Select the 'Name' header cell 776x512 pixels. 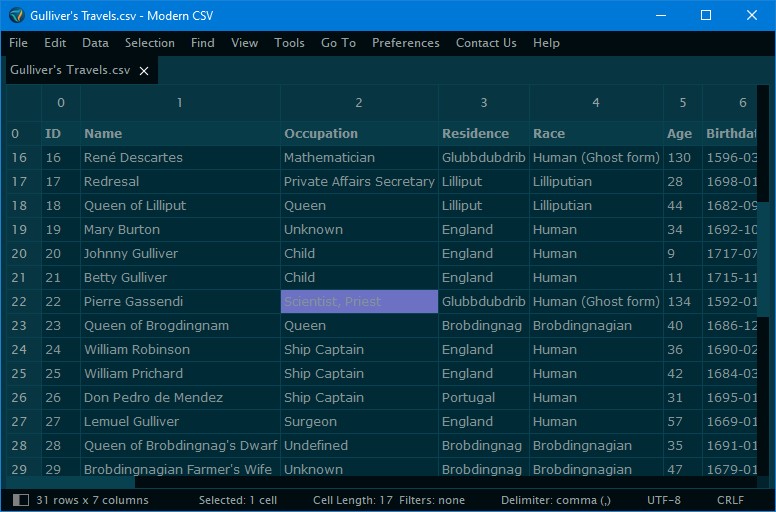click(x=180, y=134)
